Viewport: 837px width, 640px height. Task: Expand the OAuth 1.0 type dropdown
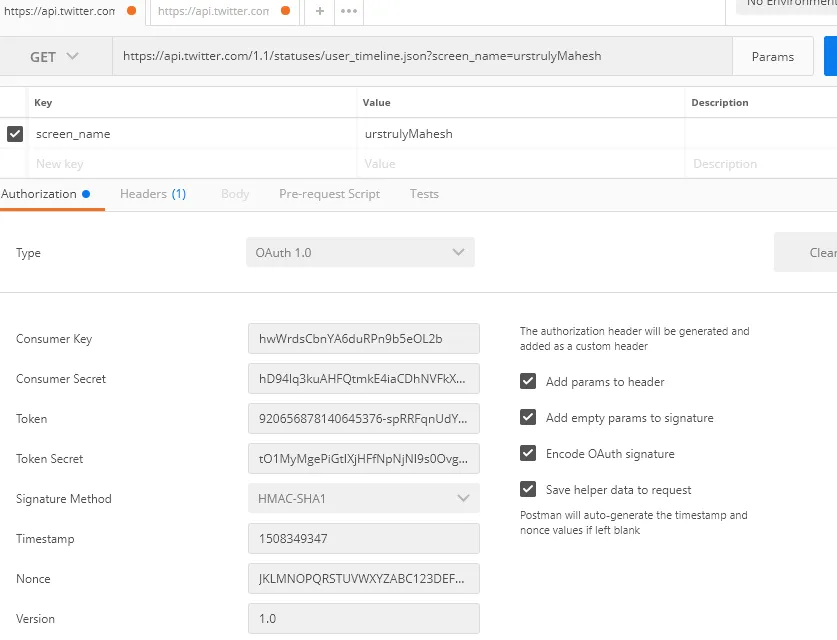[360, 253]
